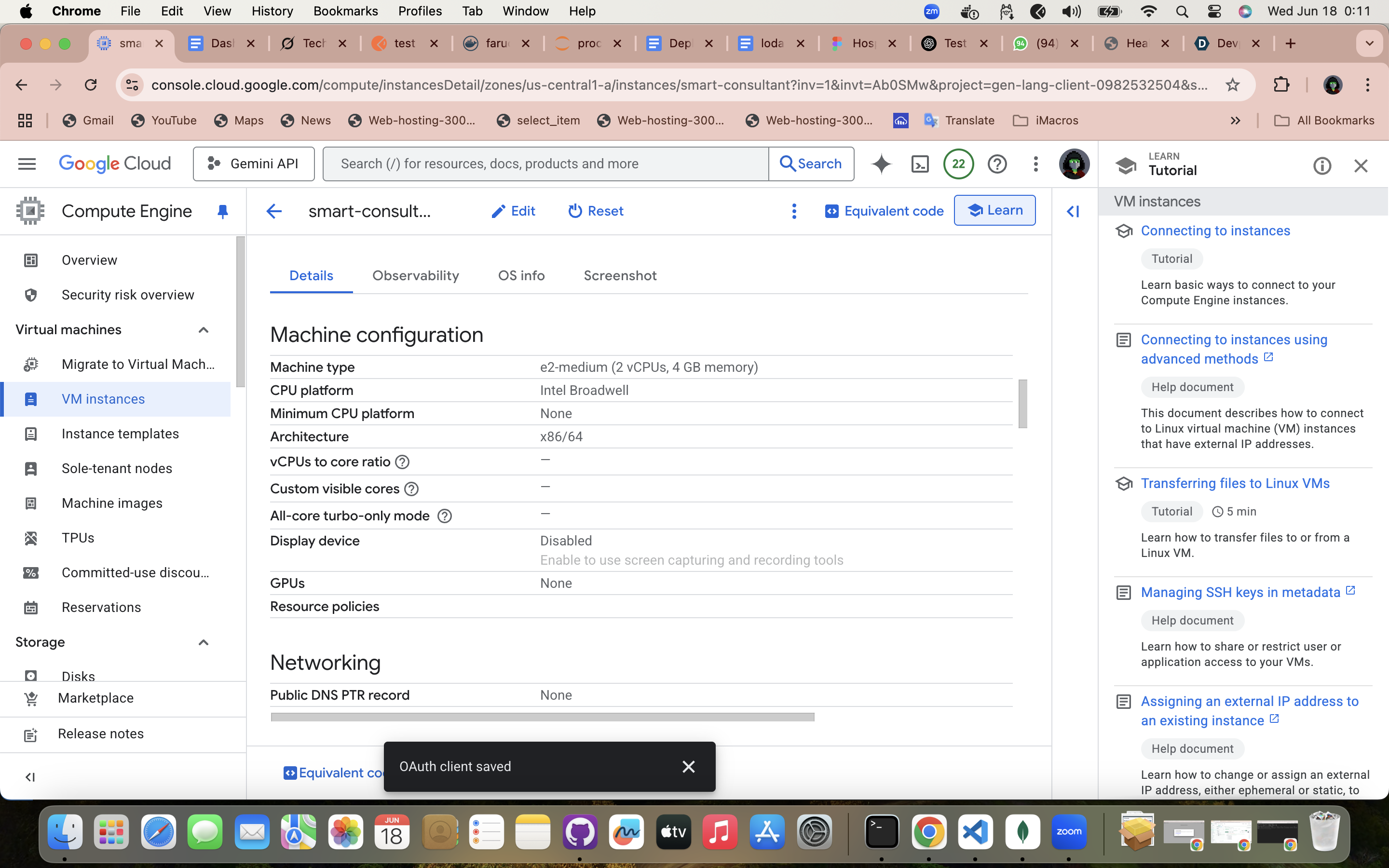Open Cloud Shell terminal icon
The height and width of the screenshot is (868, 1389).
click(920, 164)
